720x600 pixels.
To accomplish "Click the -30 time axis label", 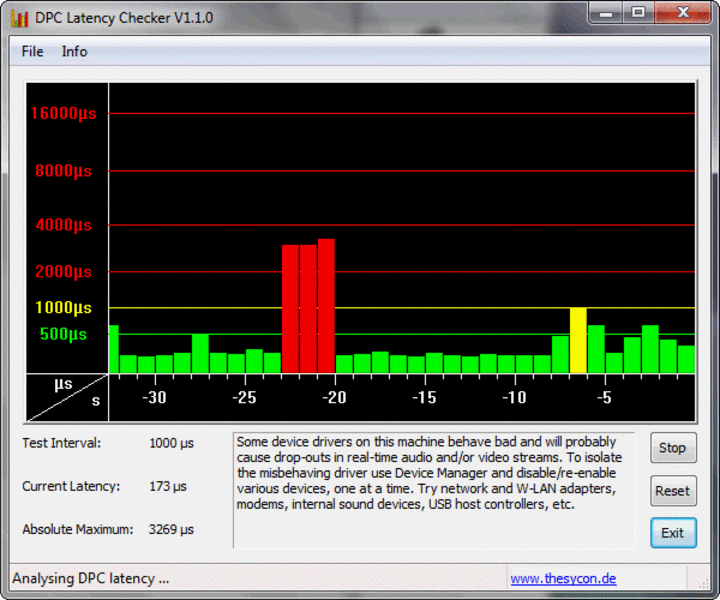I will 154,397.
